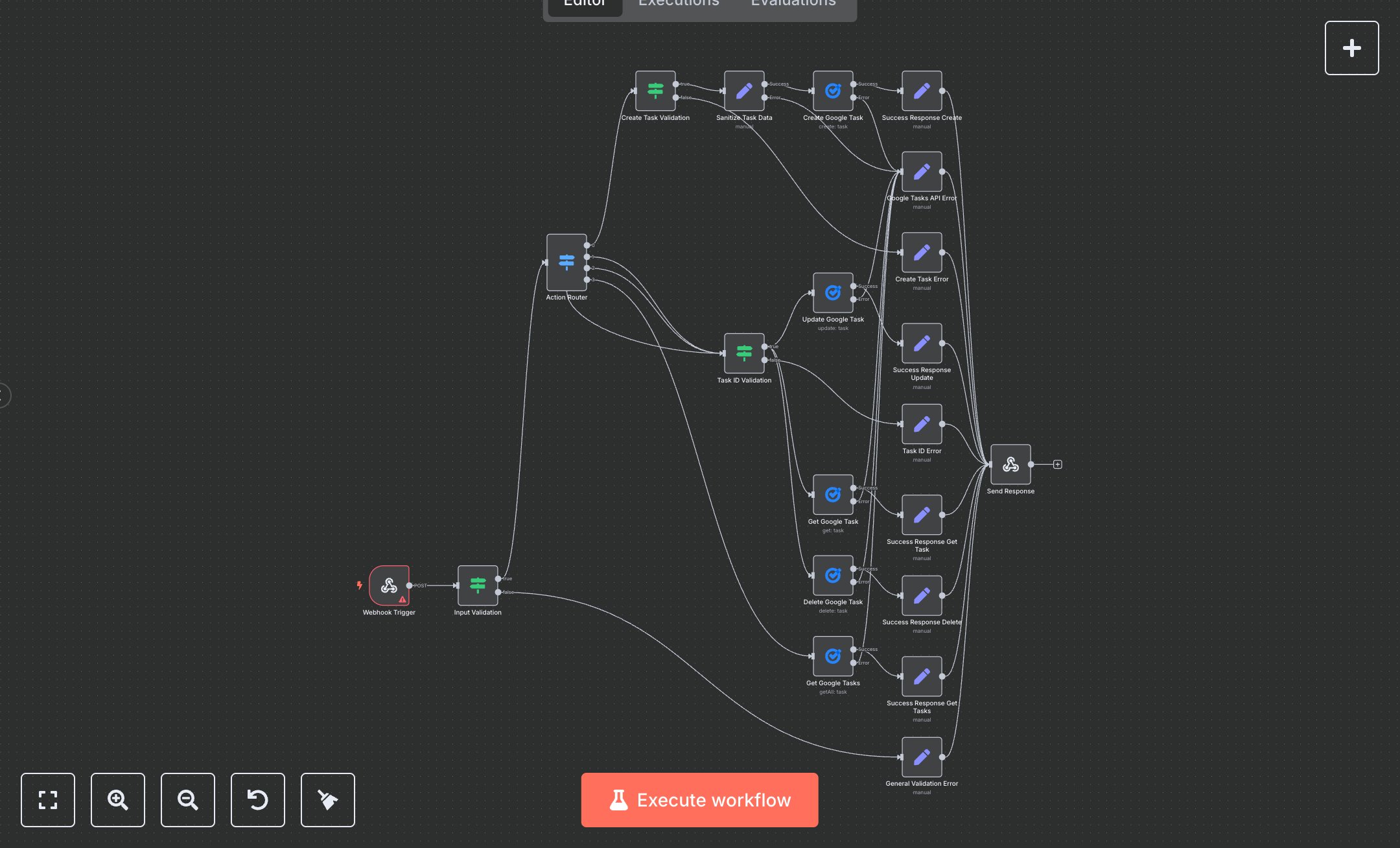The height and width of the screenshot is (848, 1400).
Task: Click zoom to fit canvas button
Action: coord(48,800)
